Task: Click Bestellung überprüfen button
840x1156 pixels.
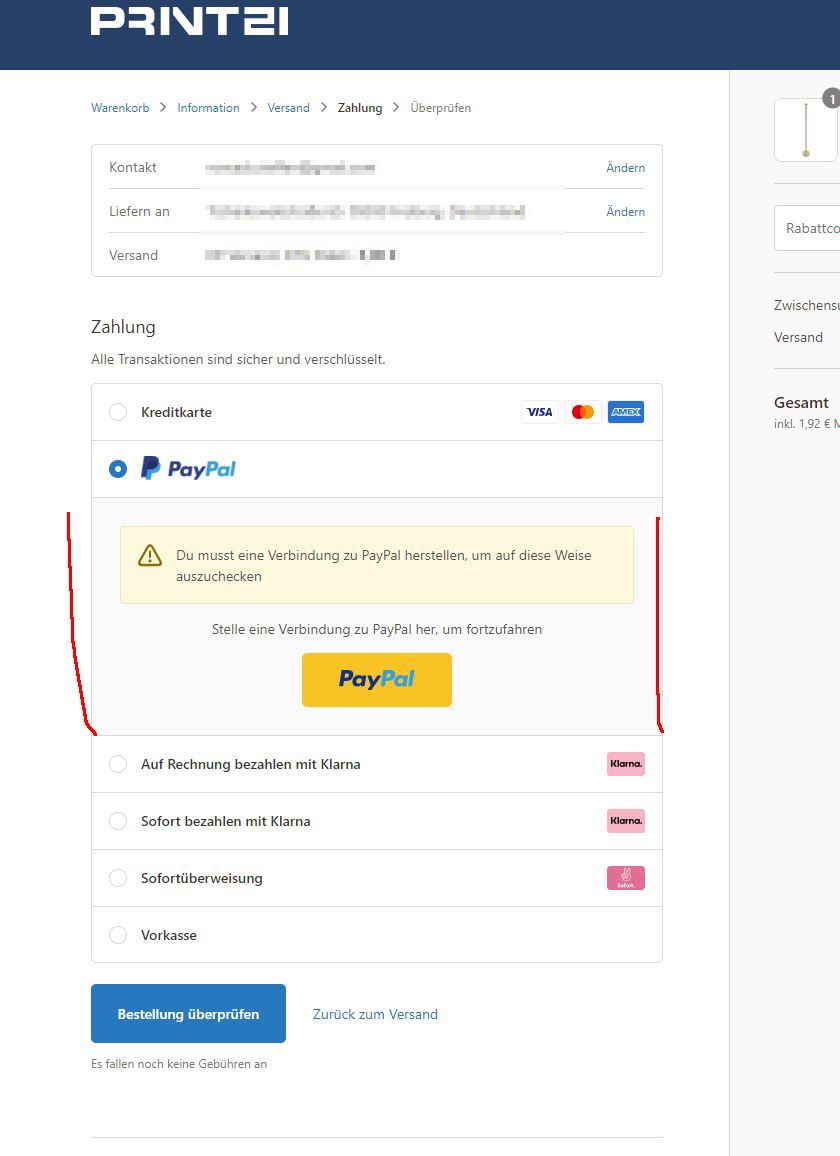Action: [188, 1014]
